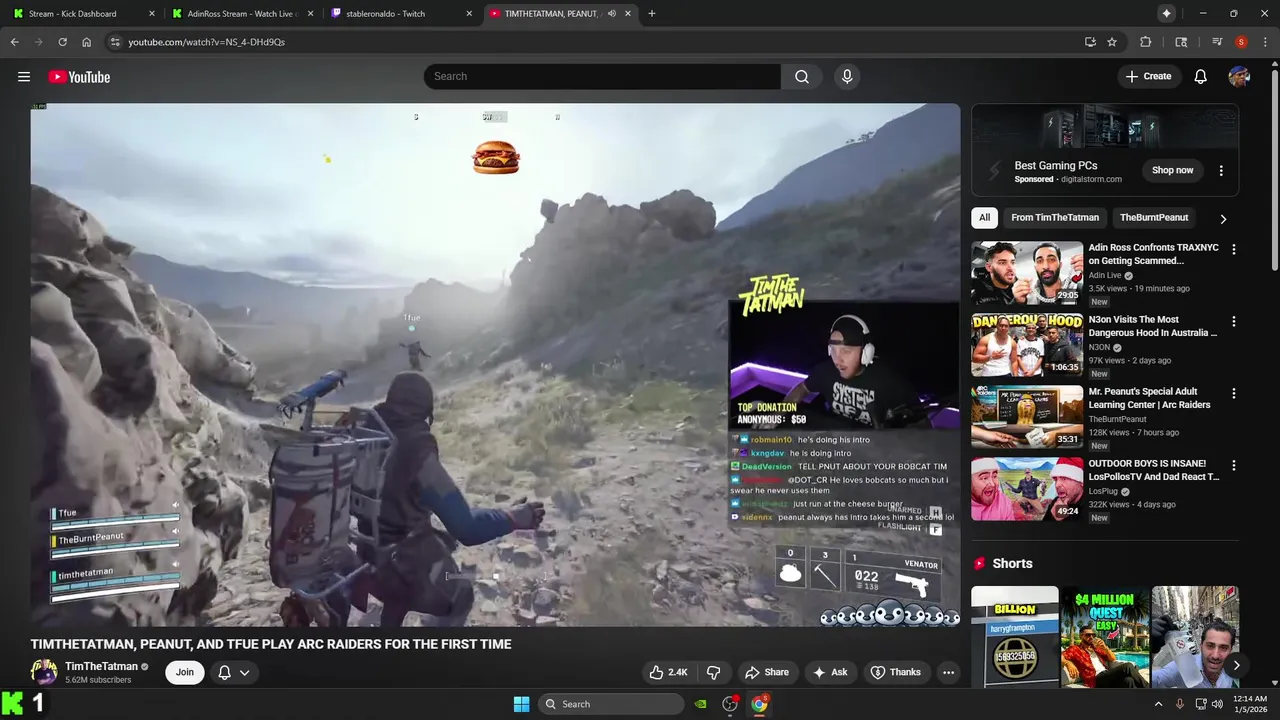Open the Chrome profile S avatar

(1241, 42)
